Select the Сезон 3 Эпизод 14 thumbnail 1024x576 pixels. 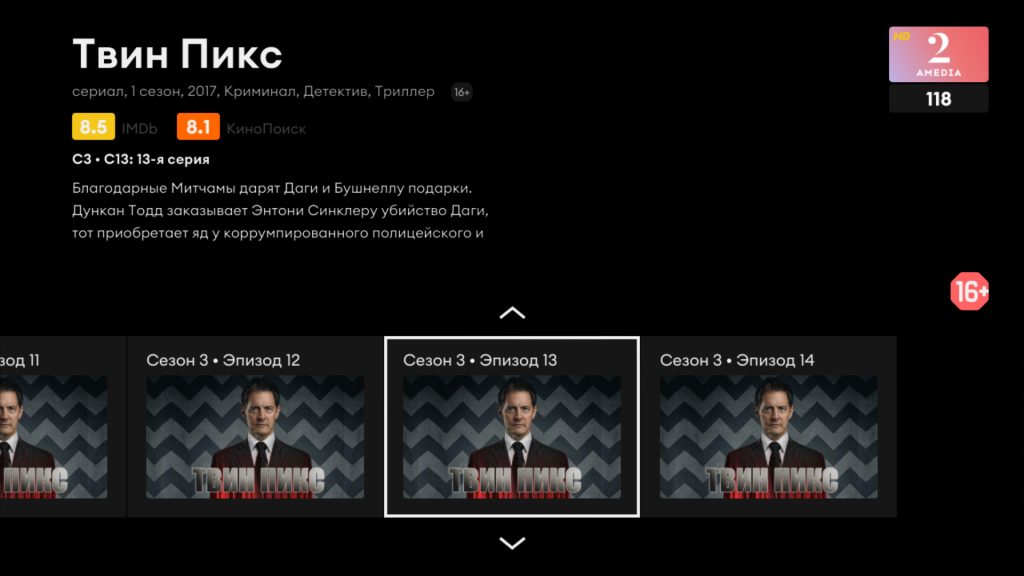click(769, 436)
